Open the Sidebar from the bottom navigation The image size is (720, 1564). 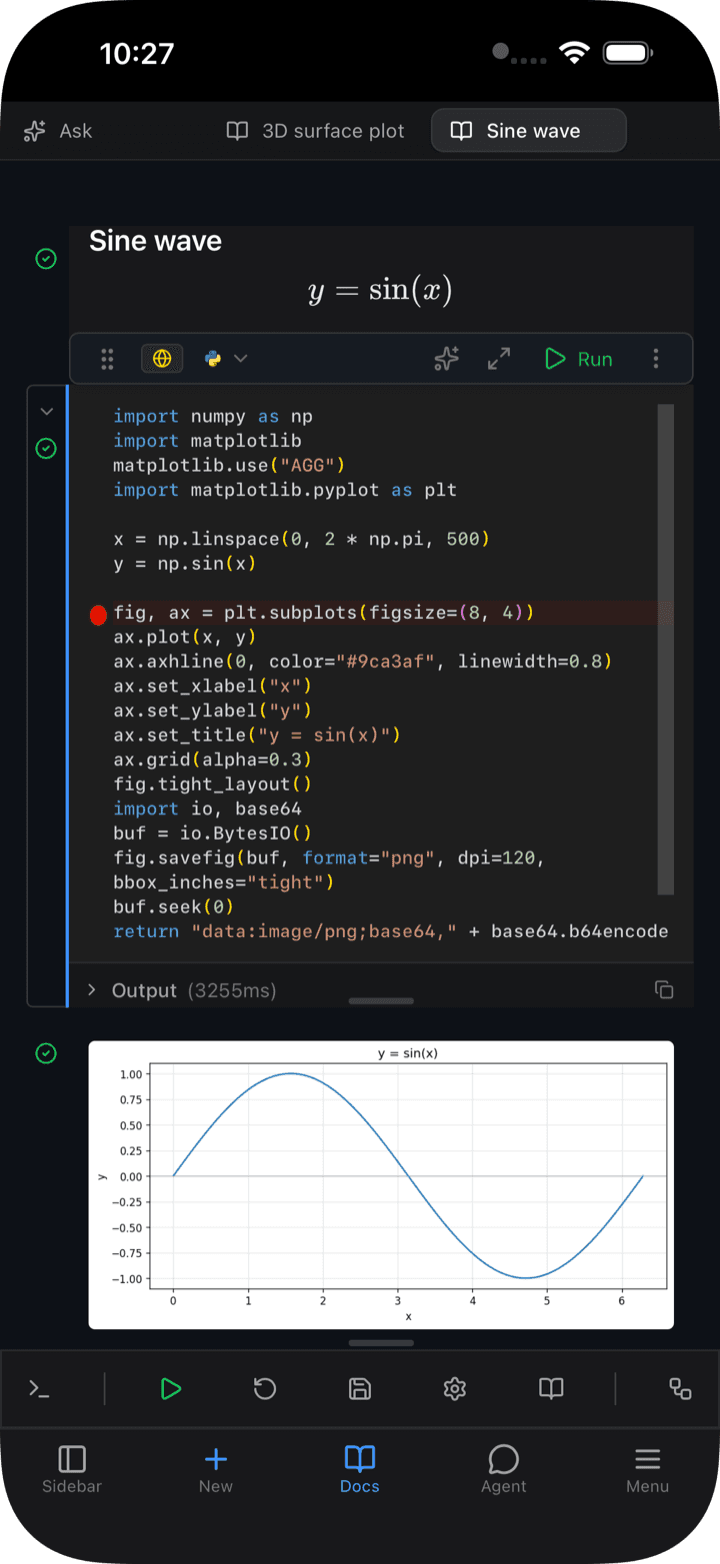(72, 1470)
